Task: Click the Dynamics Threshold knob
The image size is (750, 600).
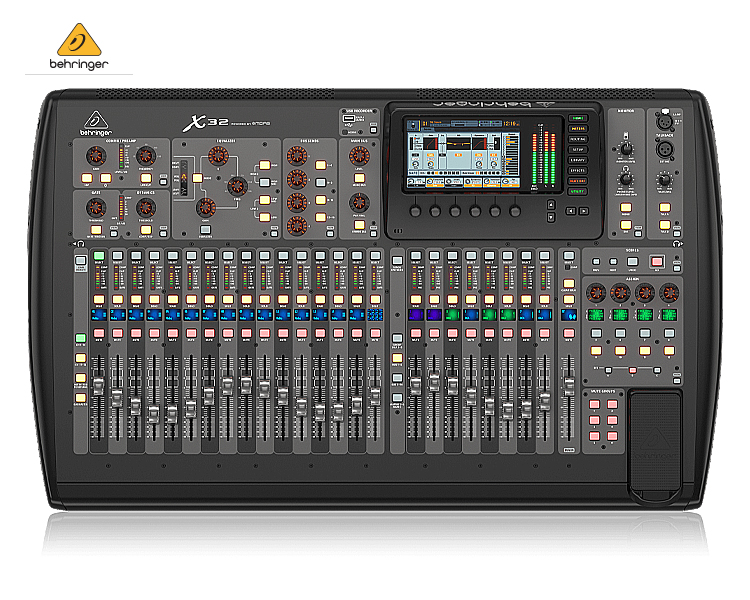Action: pyautogui.click(x=146, y=208)
